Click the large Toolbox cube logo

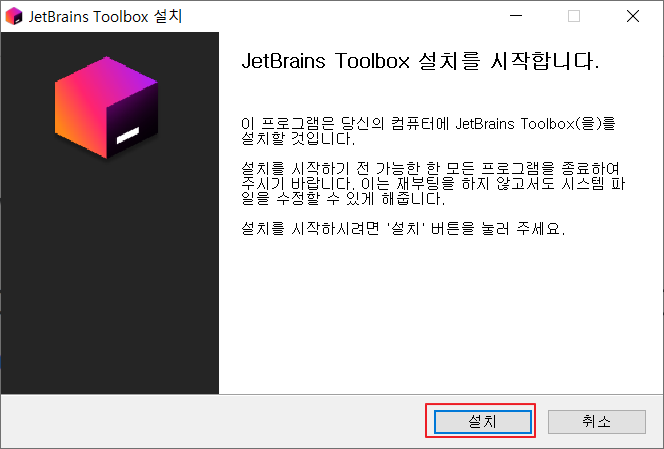106,108
